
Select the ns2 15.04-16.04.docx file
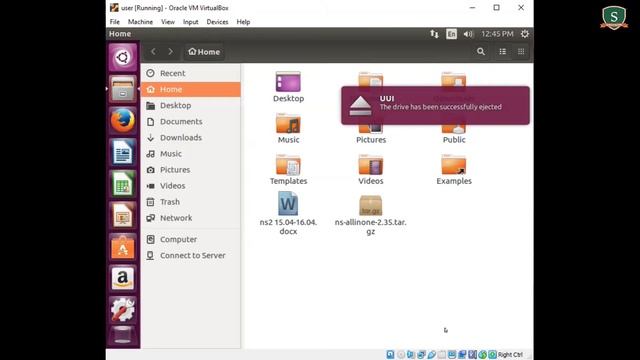tap(288, 213)
